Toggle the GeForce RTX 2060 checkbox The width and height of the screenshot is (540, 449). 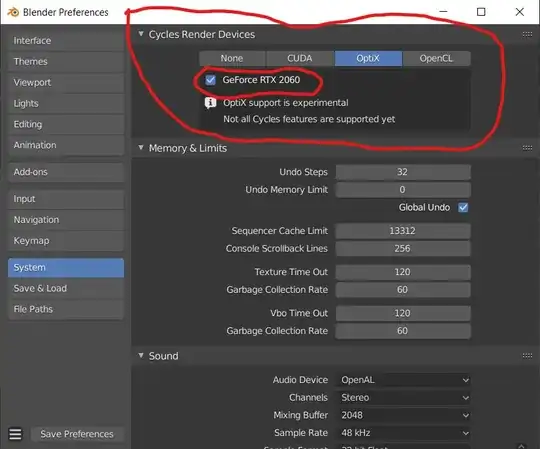coord(210,80)
